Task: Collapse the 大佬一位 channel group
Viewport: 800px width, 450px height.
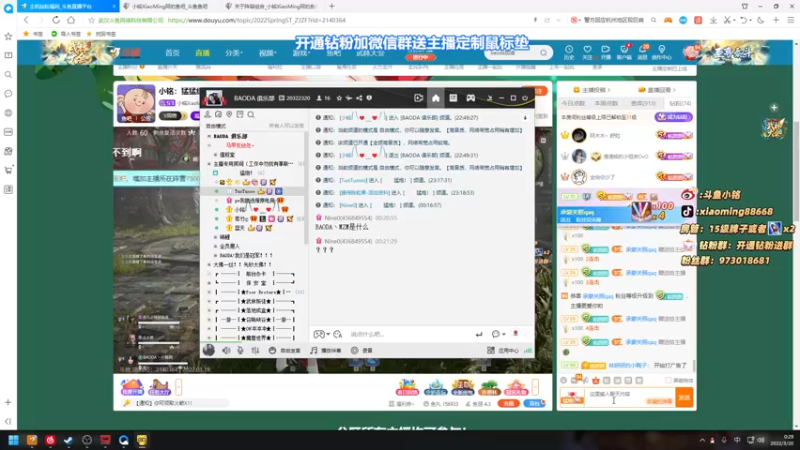Action: pos(209,264)
